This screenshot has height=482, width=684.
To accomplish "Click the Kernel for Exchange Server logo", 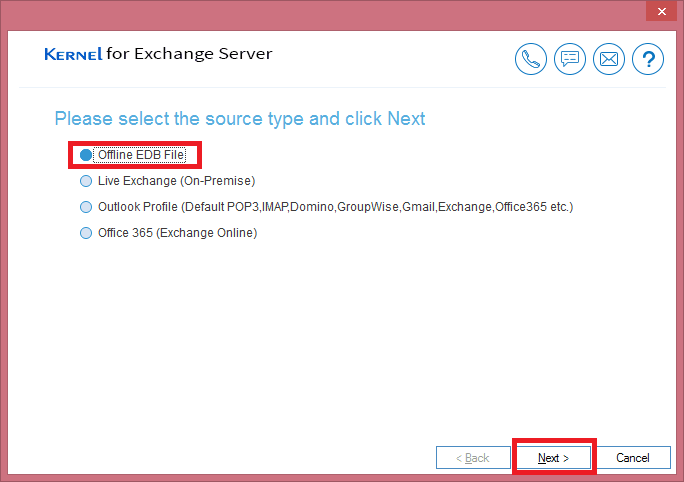I will pos(158,54).
